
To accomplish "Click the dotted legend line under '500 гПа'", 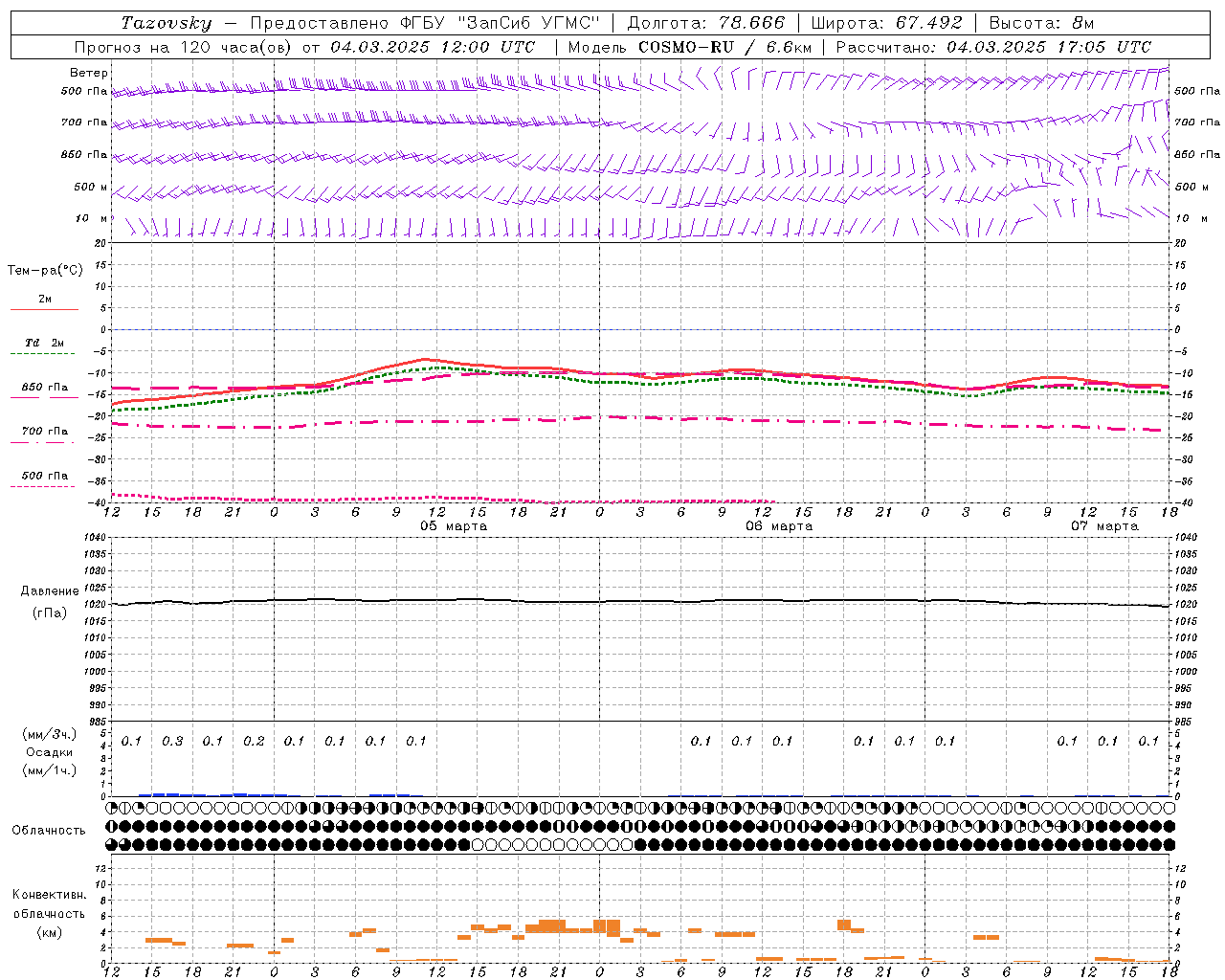I will pyautogui.click(x=42, y=487).
